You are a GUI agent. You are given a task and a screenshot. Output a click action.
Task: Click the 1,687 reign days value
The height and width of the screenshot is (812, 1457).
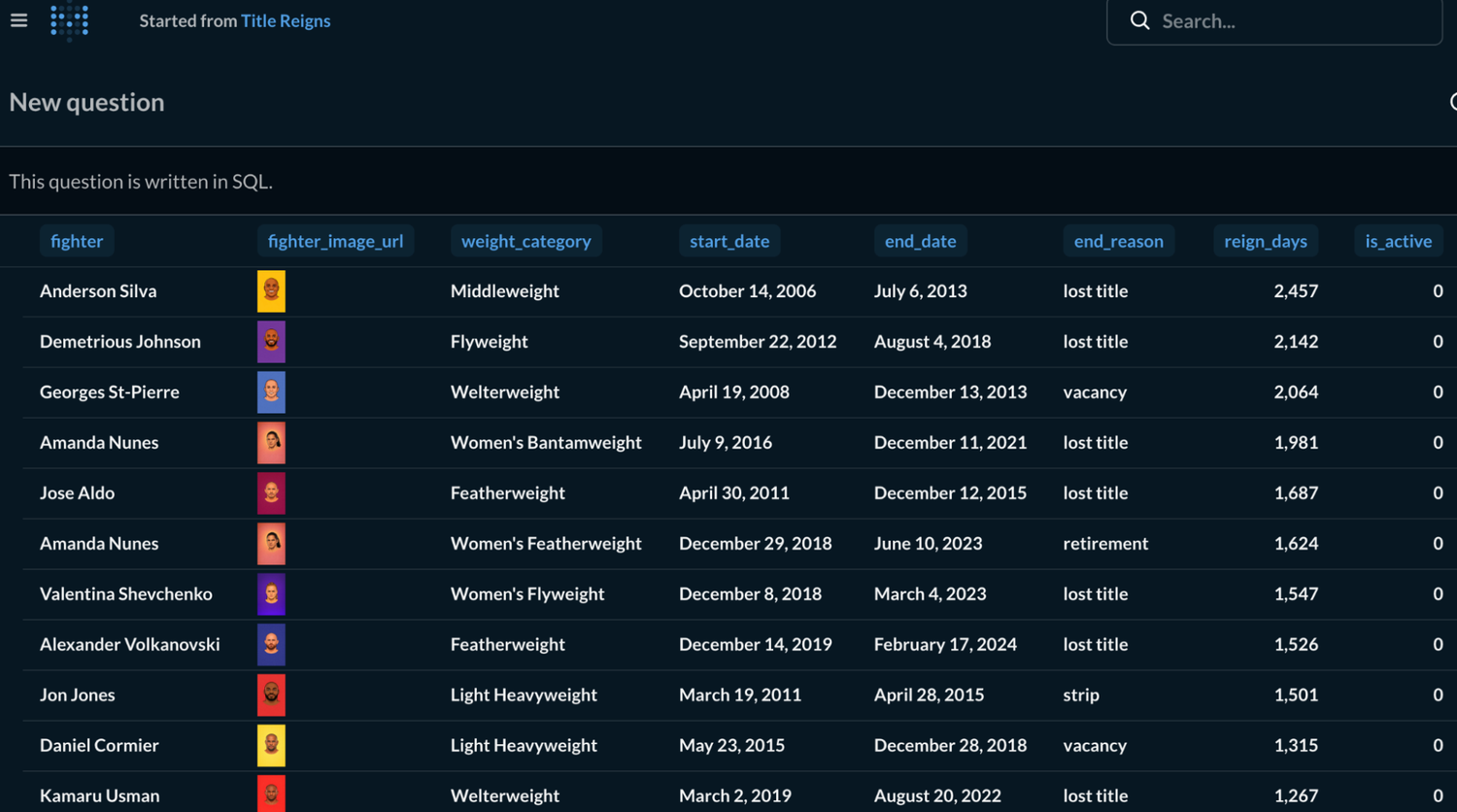coord(1296,493)
